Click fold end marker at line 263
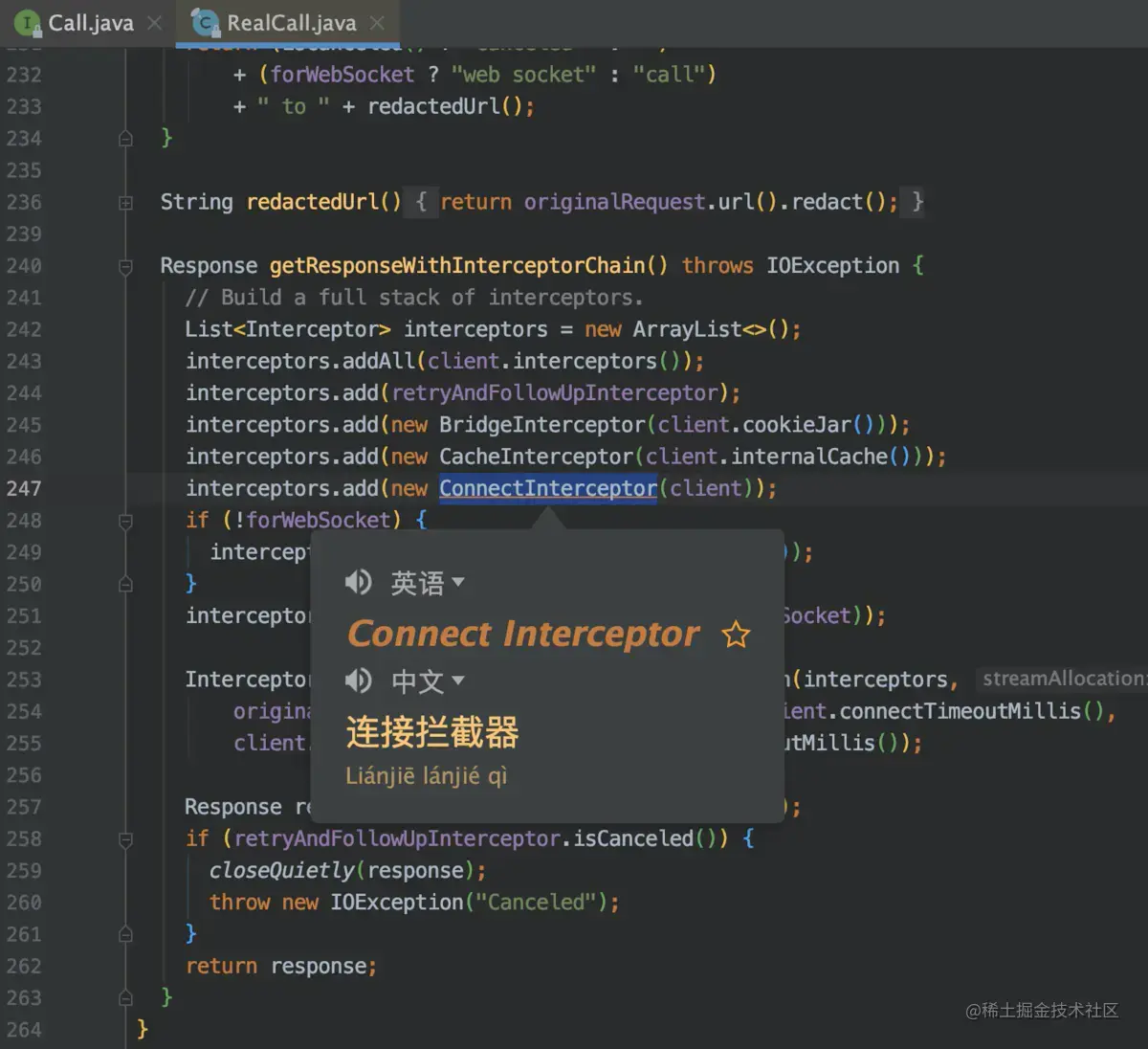Viewport: 1148px width, 1049px height. [125, 998]
